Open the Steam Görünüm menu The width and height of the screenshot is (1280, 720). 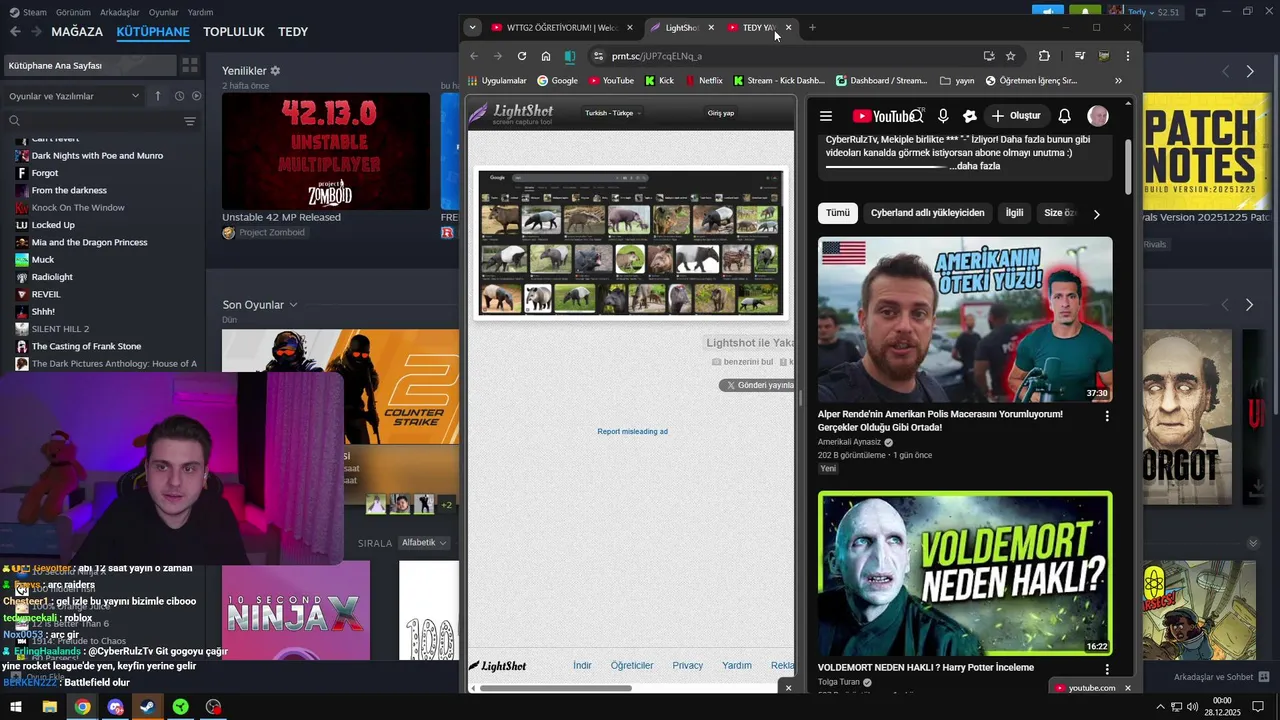(x=73, y=12)
